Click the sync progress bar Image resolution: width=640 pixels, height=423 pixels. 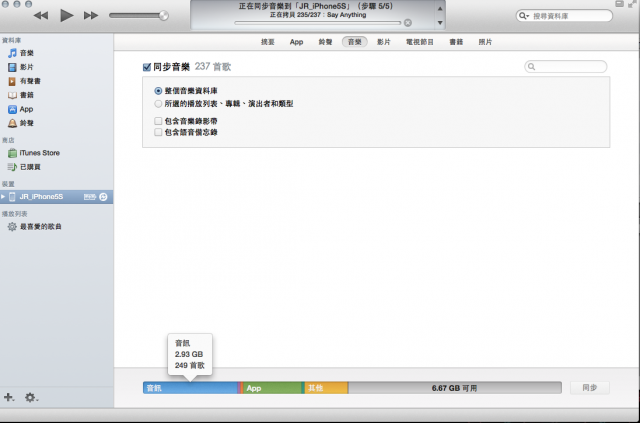tap(318, 23)
